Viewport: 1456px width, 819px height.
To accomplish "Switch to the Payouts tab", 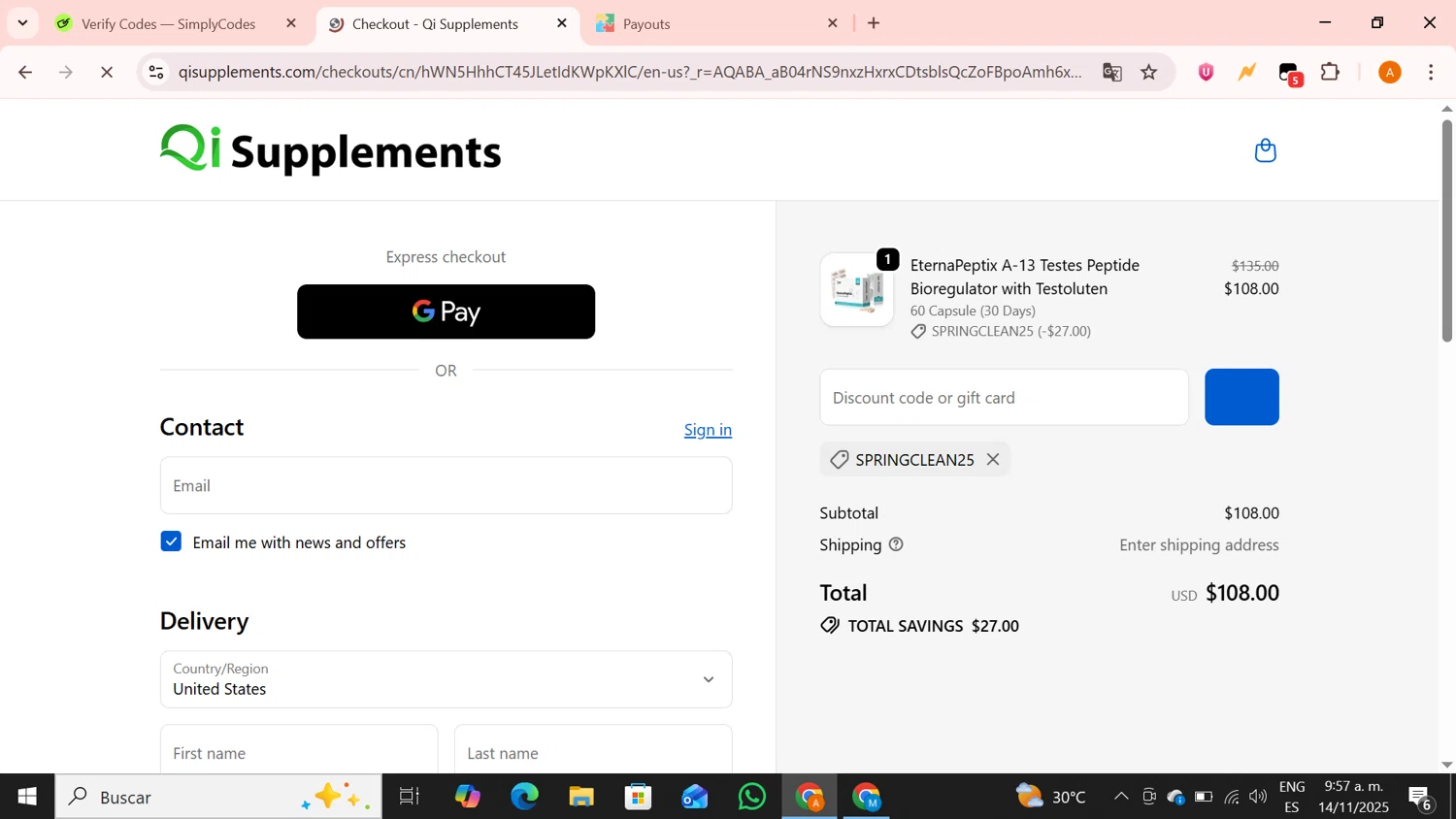I will click(645, 23).
